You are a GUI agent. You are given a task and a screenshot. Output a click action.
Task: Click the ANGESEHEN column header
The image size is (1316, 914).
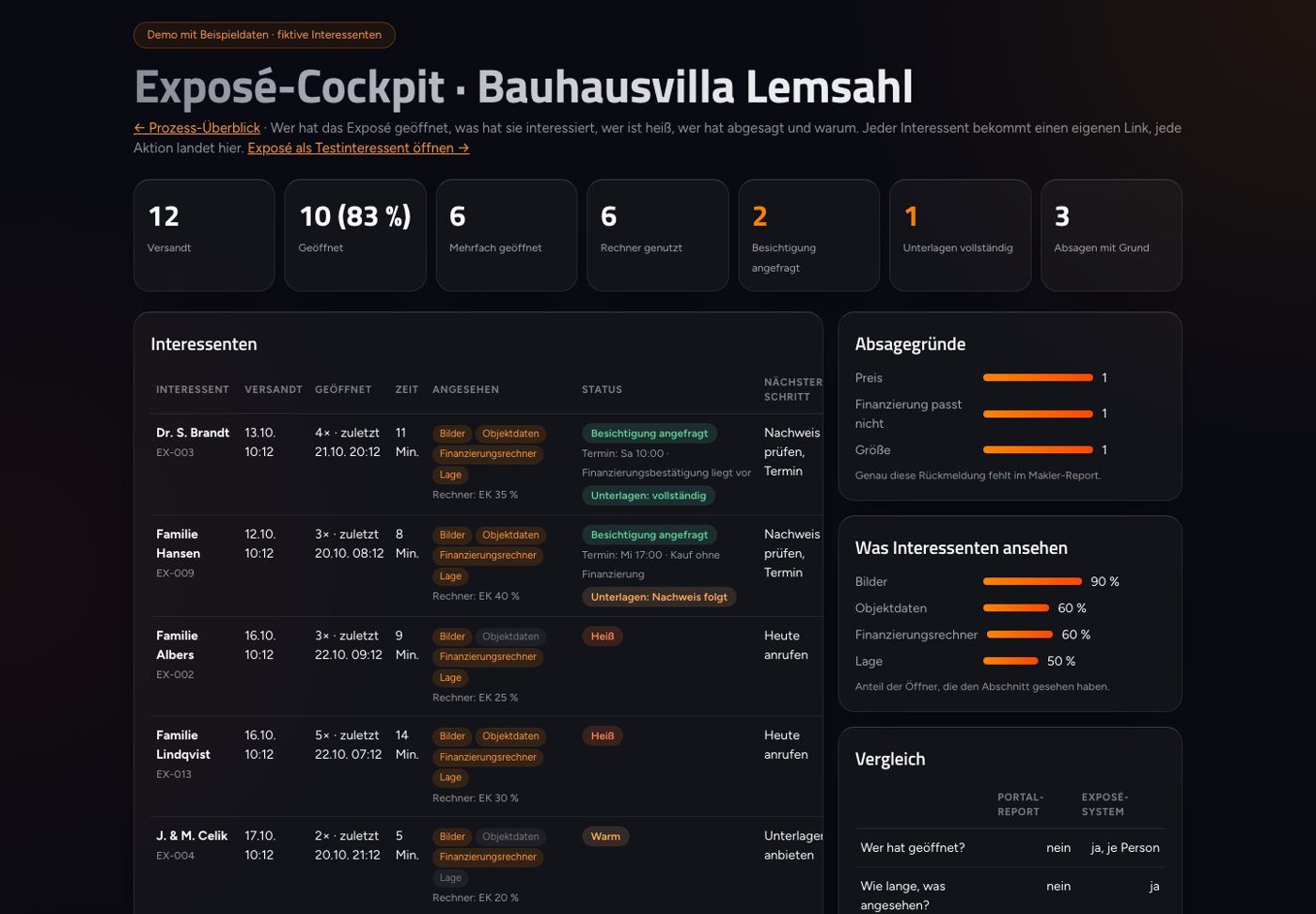tap(465, 389)
